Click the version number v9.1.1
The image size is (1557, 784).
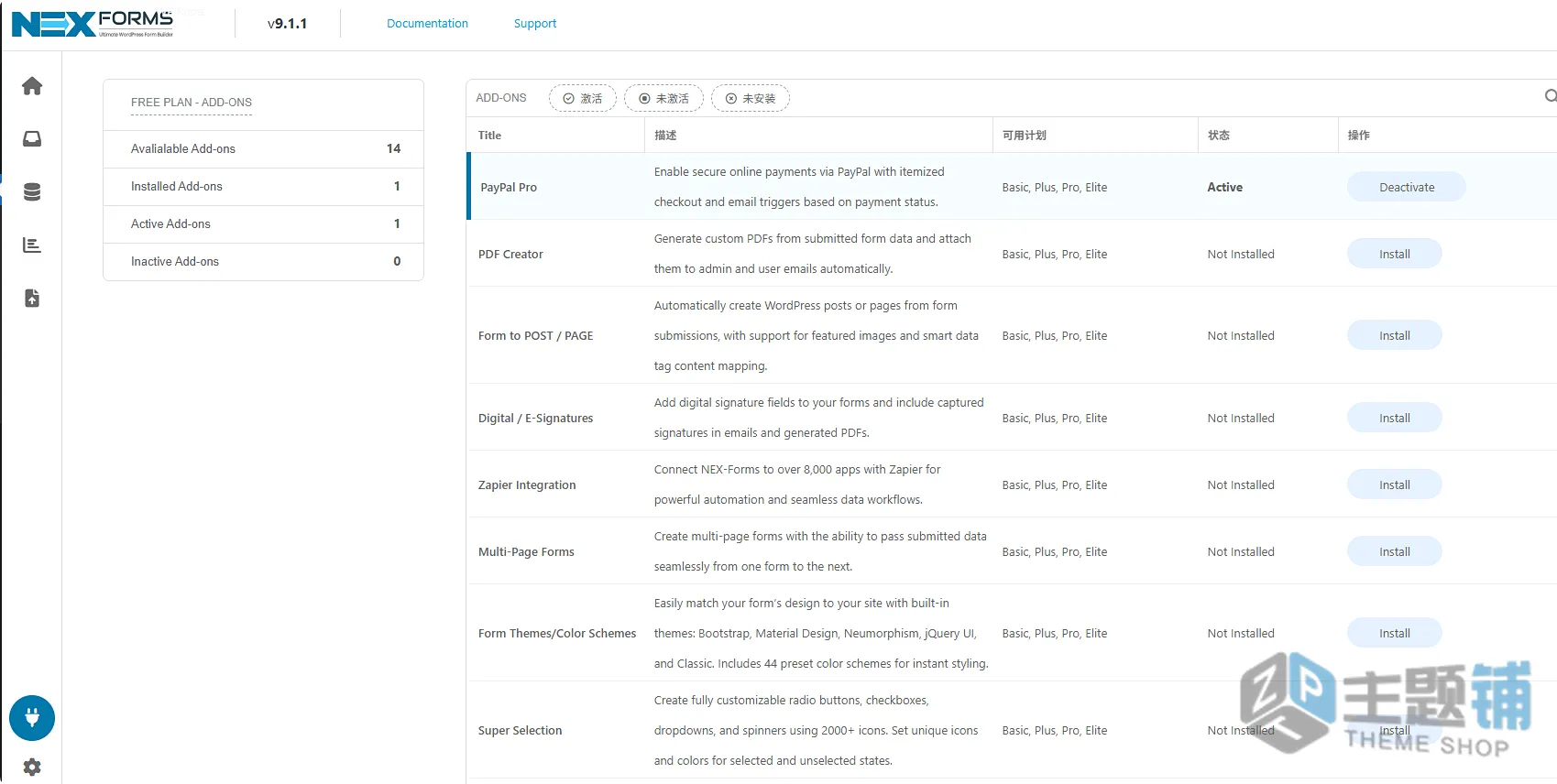287,24
